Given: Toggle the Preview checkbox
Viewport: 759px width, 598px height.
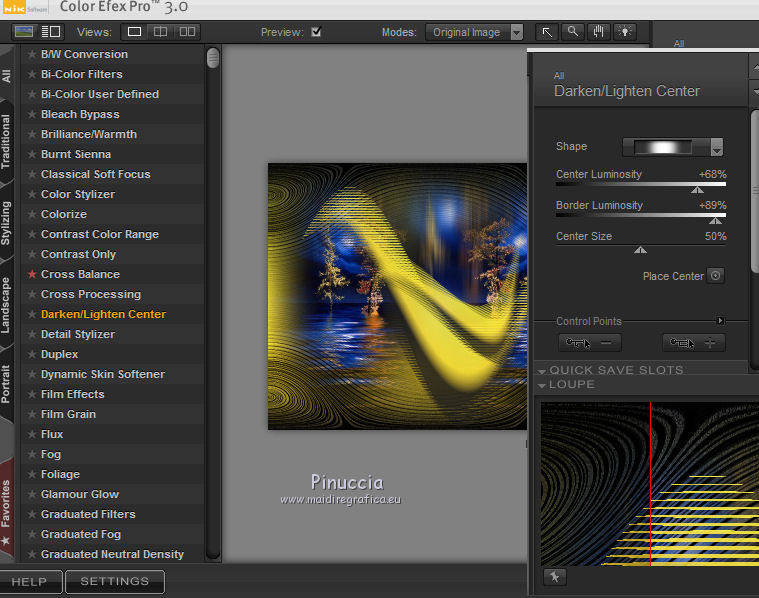Looking at the screenshot, I should [x=316, y=32].
